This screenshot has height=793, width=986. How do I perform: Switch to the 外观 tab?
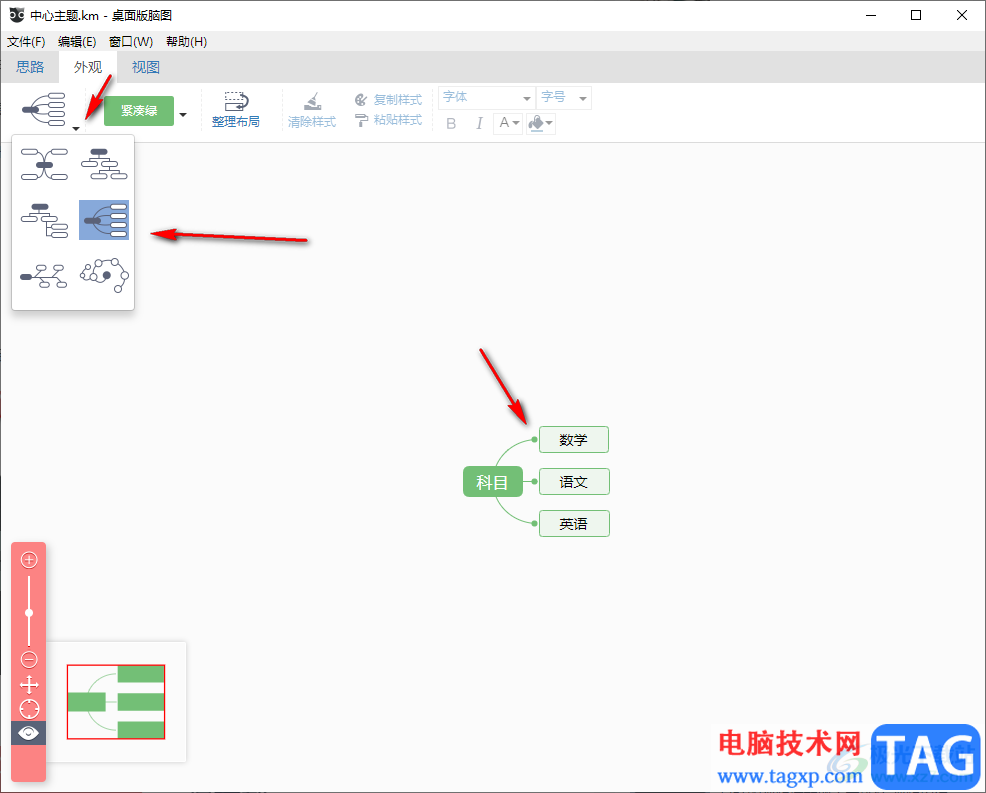pyautogui.click(x=87, y=67)
